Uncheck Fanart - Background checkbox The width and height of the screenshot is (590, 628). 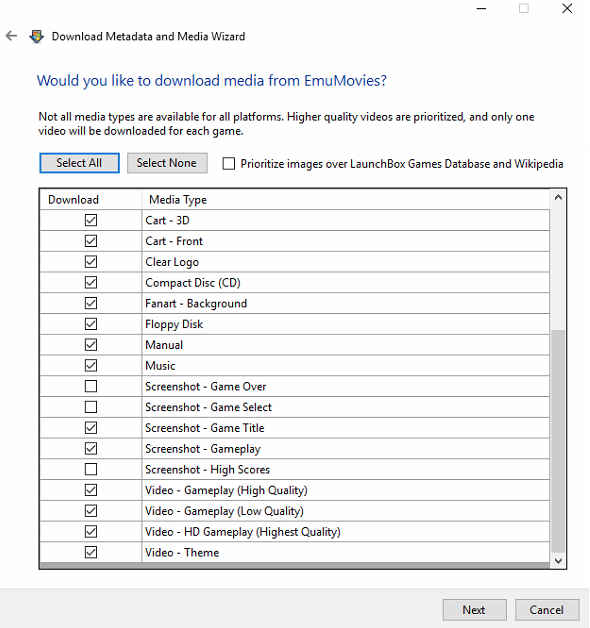(x=91, y=303)
